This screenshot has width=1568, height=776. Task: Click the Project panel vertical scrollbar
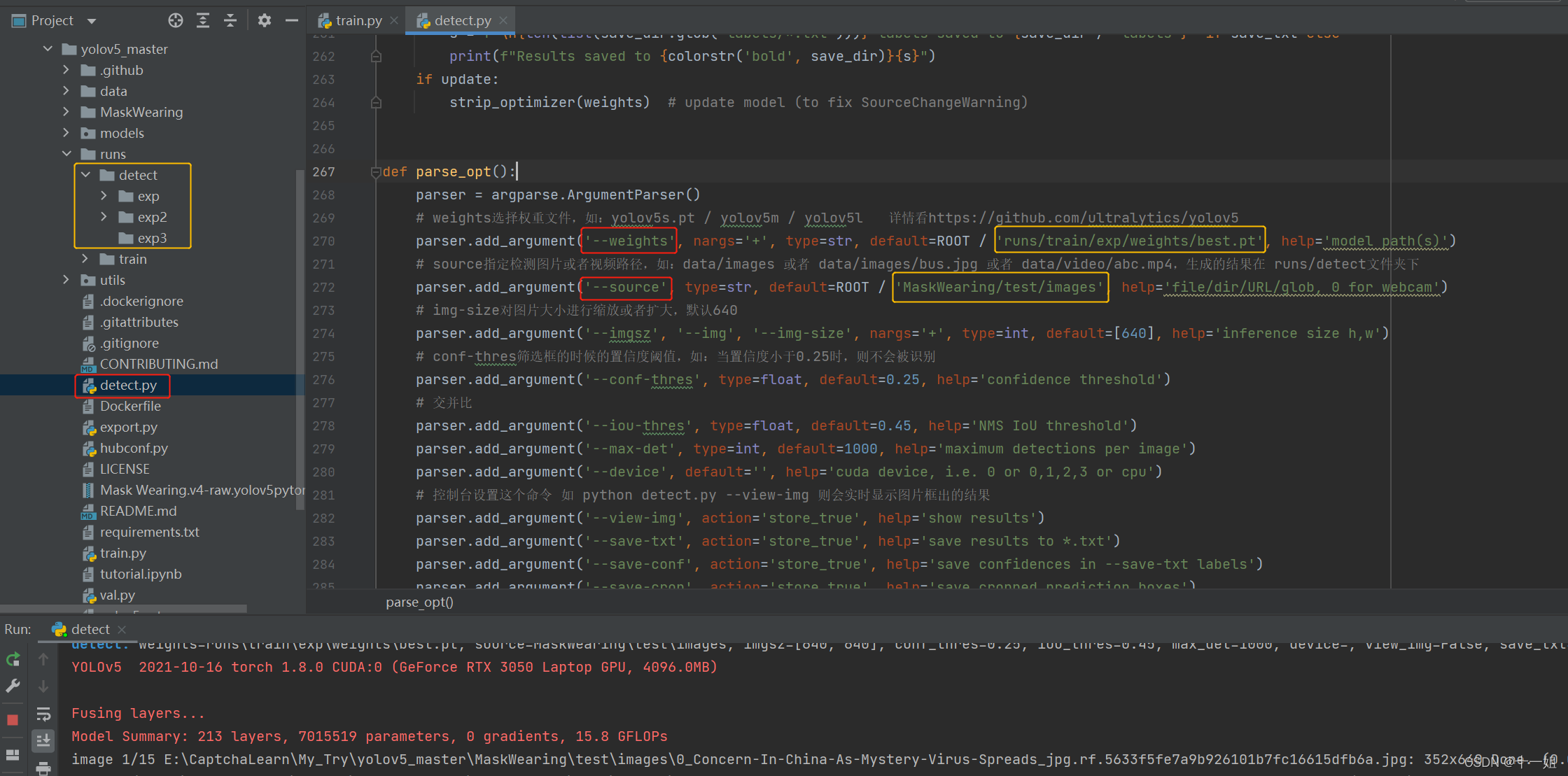pos(300,339)
